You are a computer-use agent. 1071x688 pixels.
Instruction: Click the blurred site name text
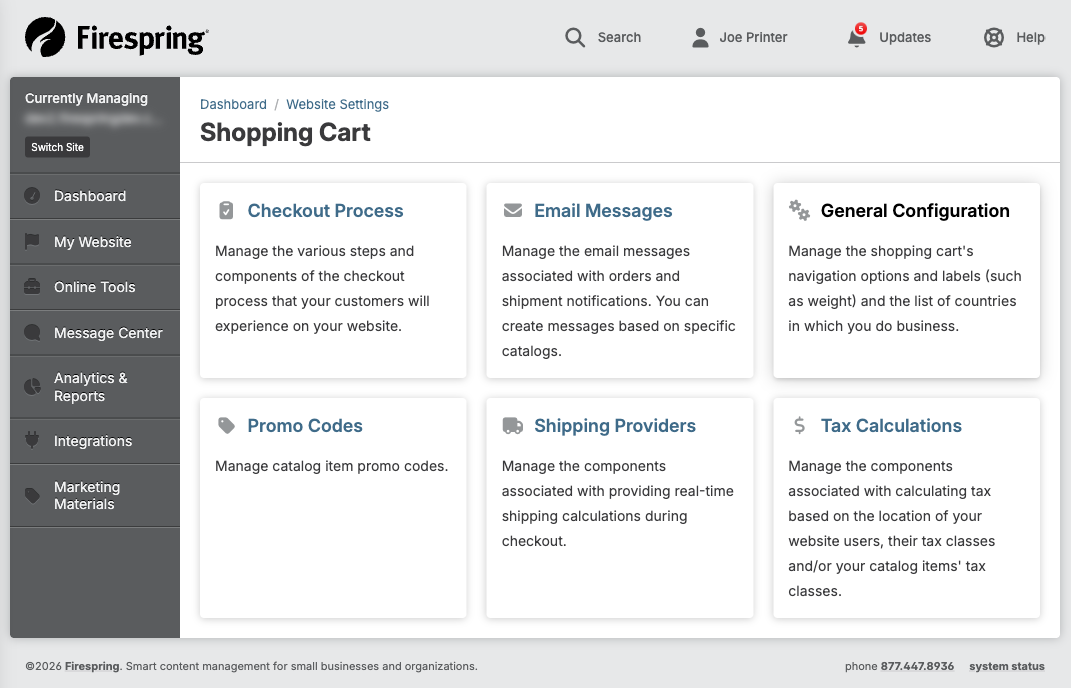click(x=93, y=120)
